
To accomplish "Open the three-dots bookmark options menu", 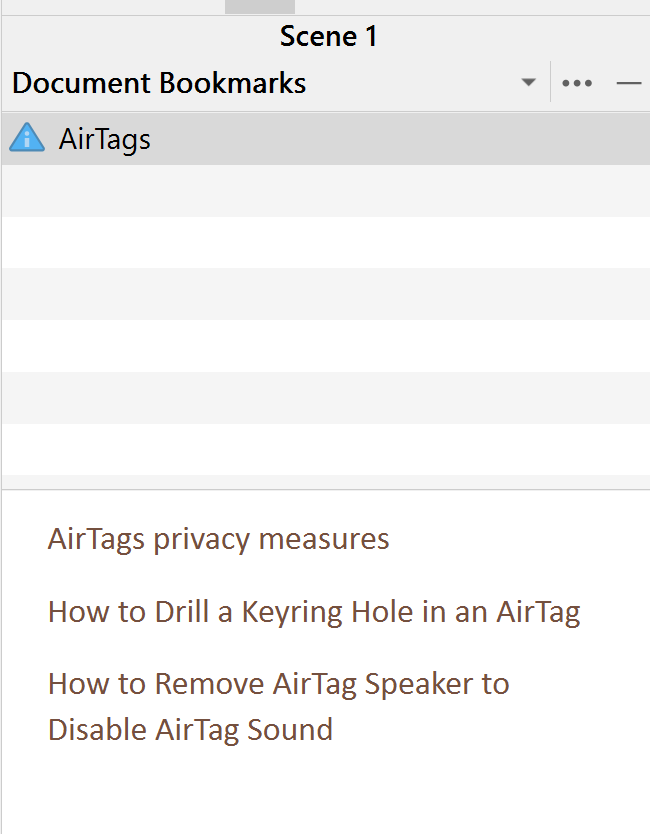I will 577,83.
